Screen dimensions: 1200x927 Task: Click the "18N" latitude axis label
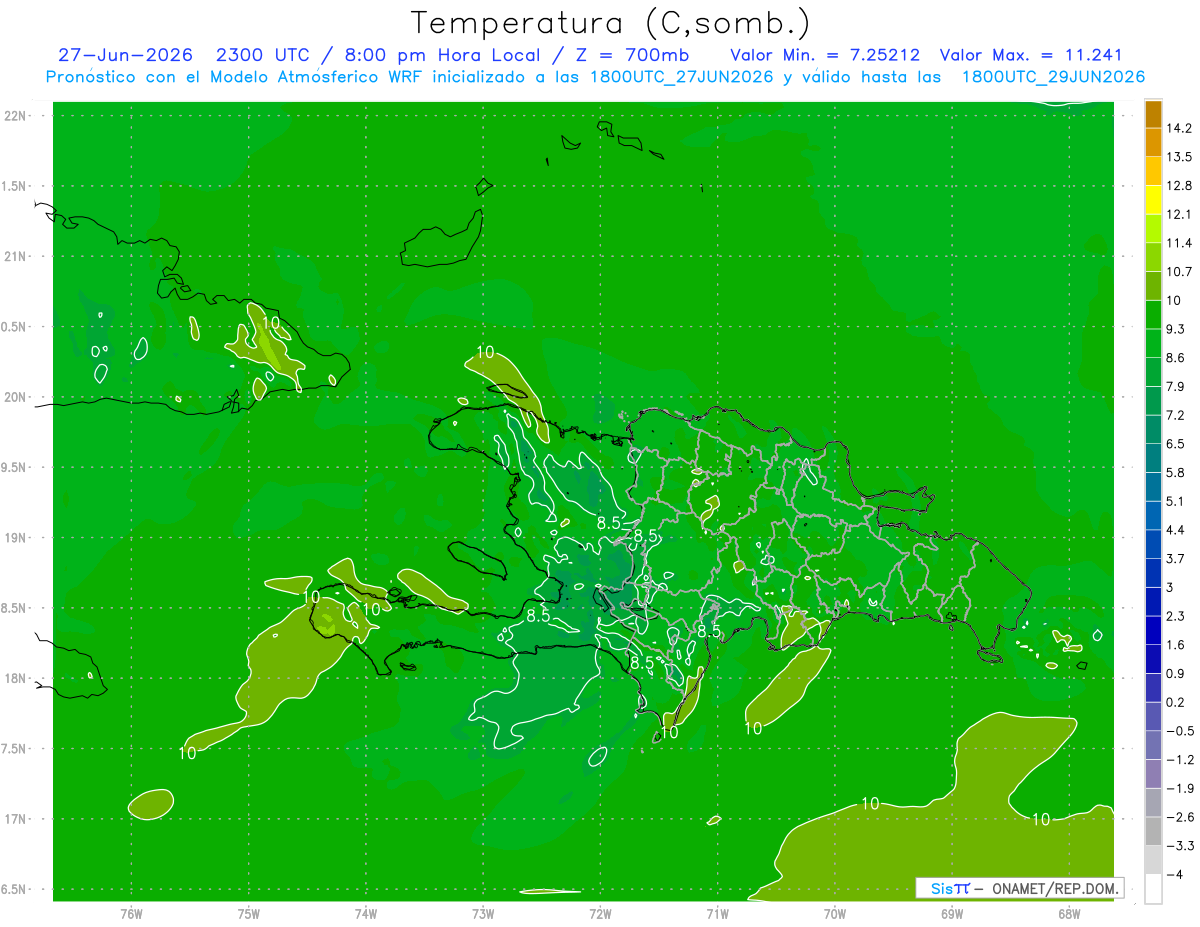click(x=16, y=678)
